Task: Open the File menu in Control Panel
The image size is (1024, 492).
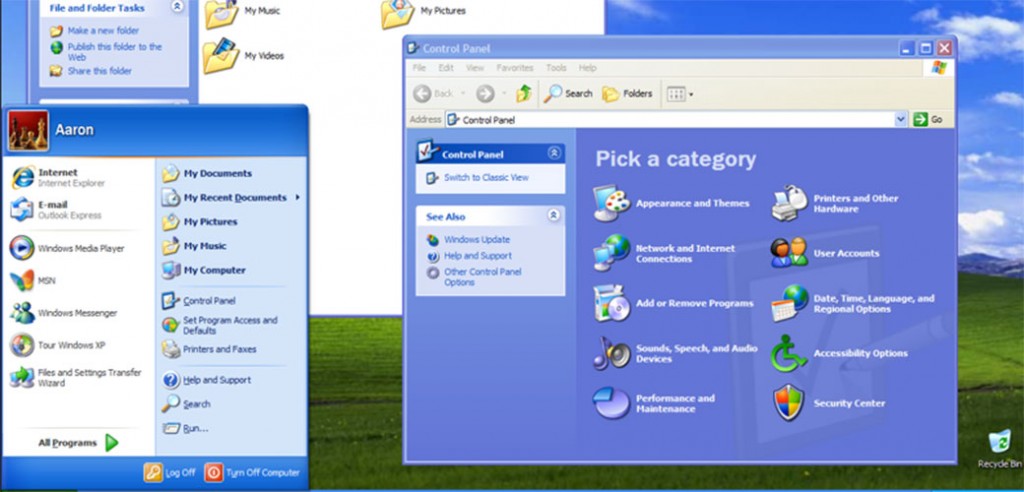Action: 419,68
